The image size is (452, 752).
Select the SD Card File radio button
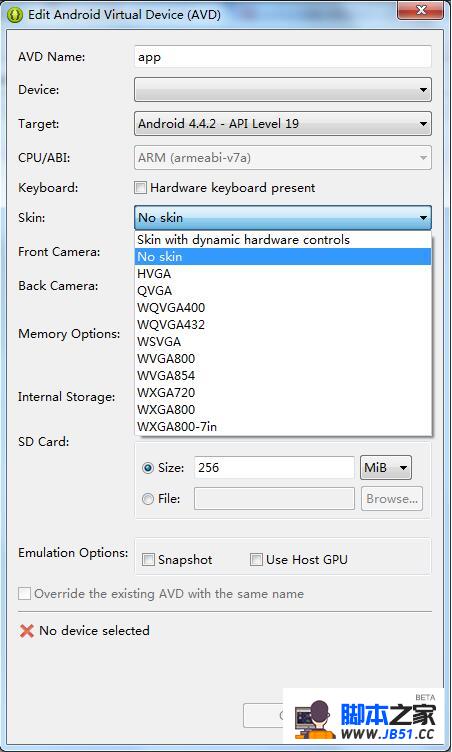[148, 499]
